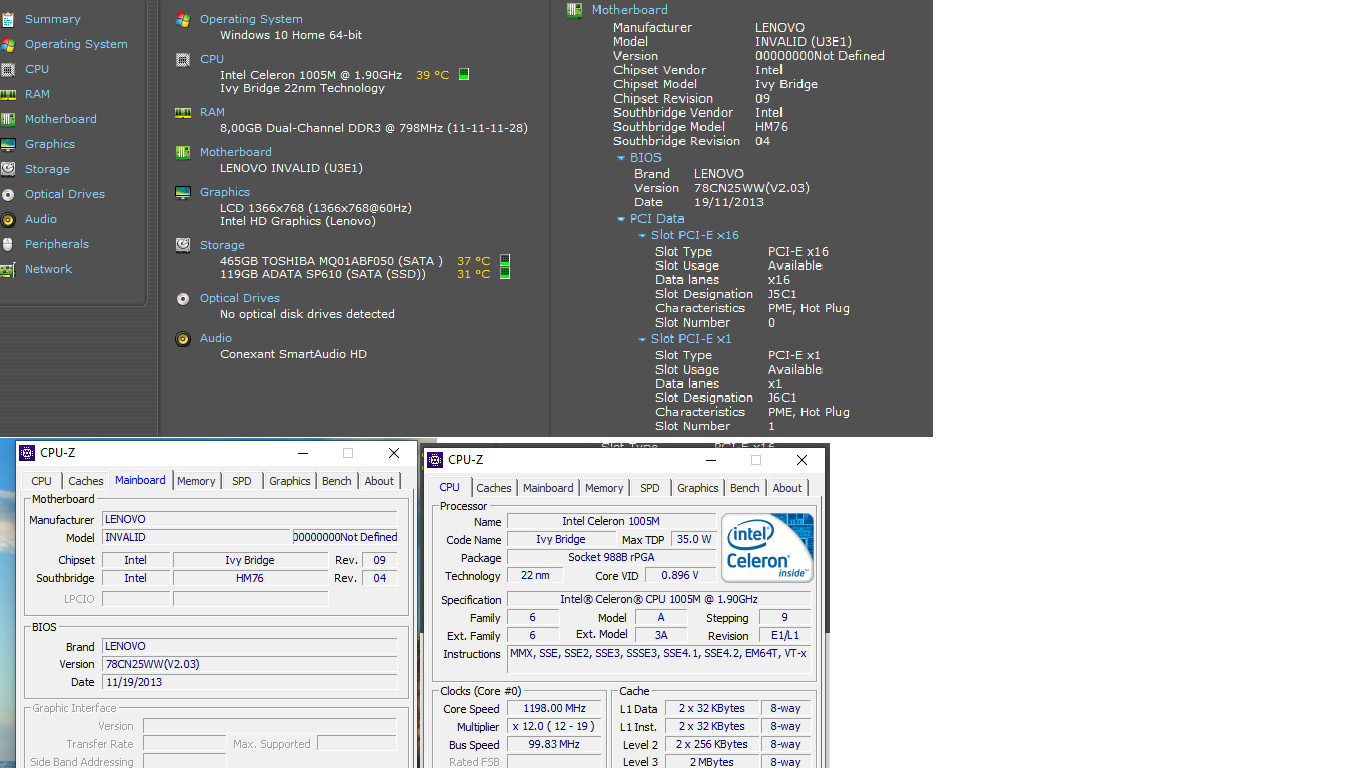Click the multiplier 'x 12.0 ( 12 - 19 )' value
This screenshot has height=768, width=1366.
click(554, 727)
